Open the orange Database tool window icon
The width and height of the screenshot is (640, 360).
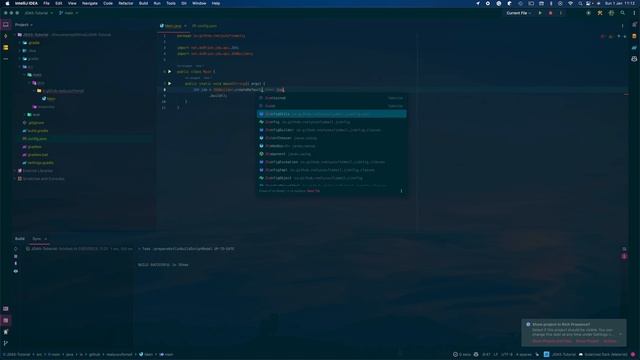coord(634,36)
